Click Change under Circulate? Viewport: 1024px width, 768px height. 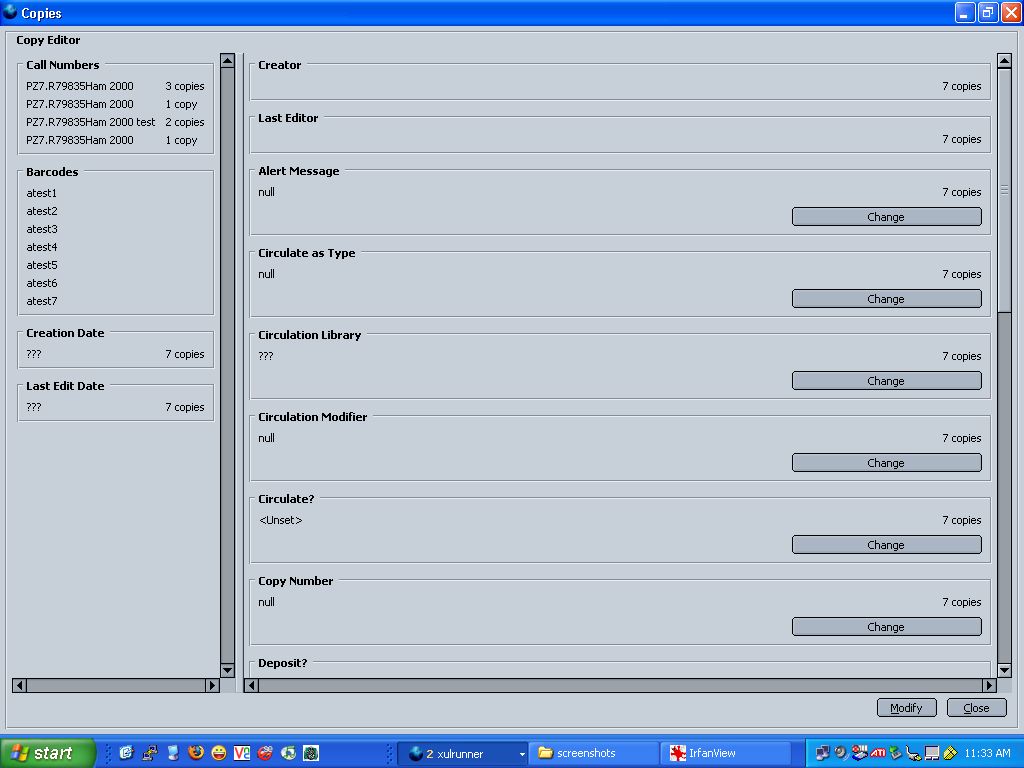tap(886, 545)
